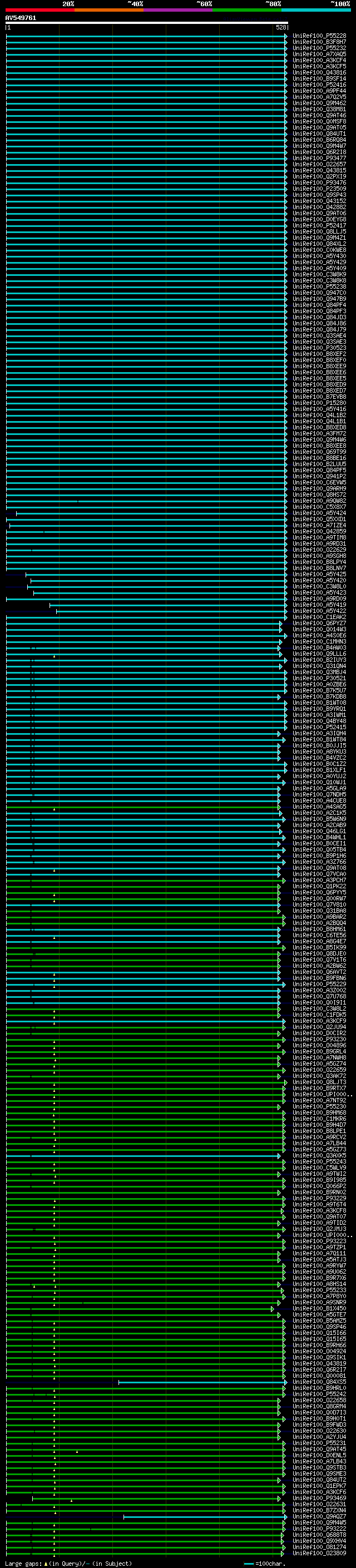
Task: Select the UniRef100_Q38M81 entry
Action: coord(319,109)
